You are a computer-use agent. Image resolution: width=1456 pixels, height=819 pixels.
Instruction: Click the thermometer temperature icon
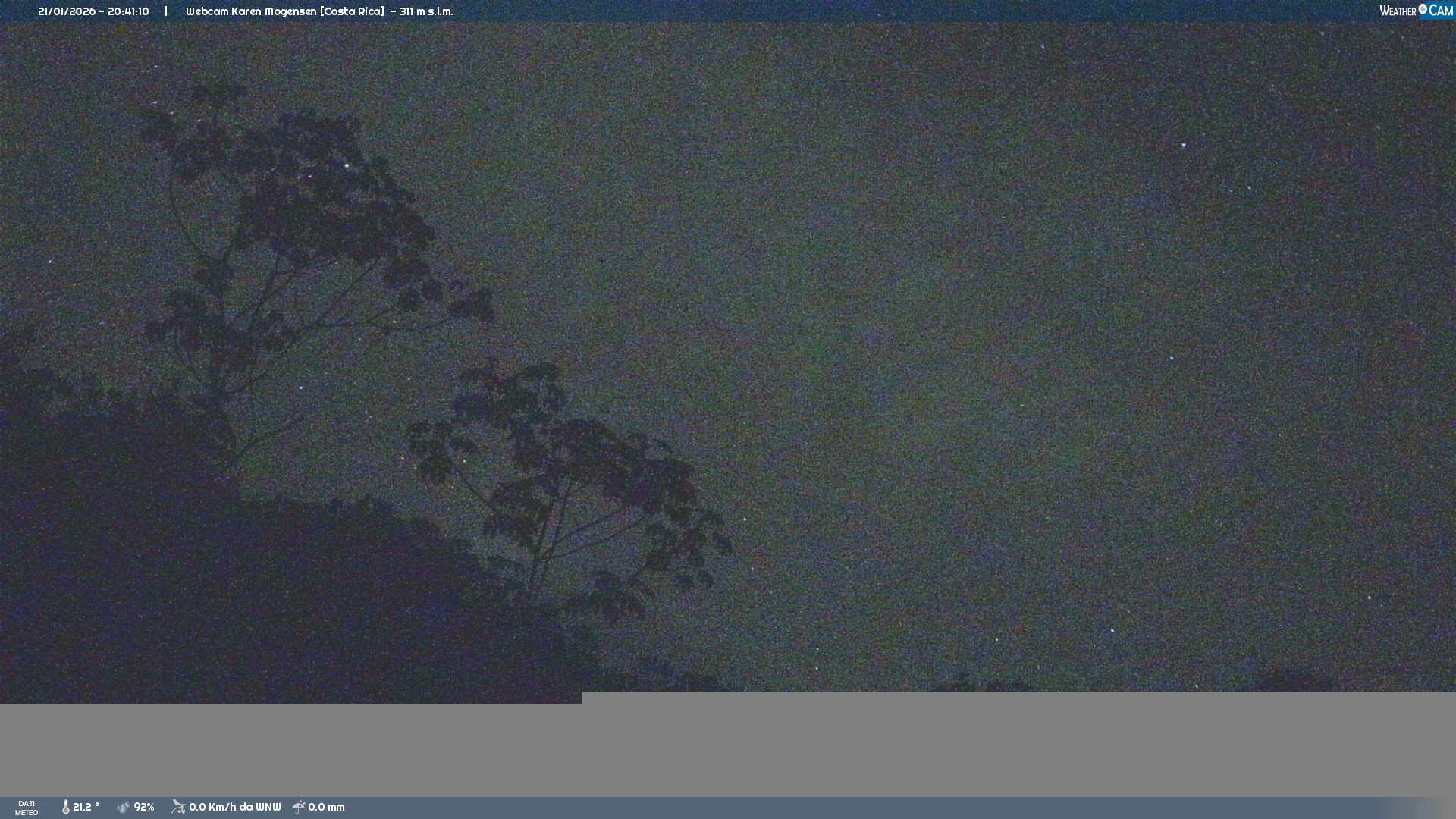(x=66, y=808)
